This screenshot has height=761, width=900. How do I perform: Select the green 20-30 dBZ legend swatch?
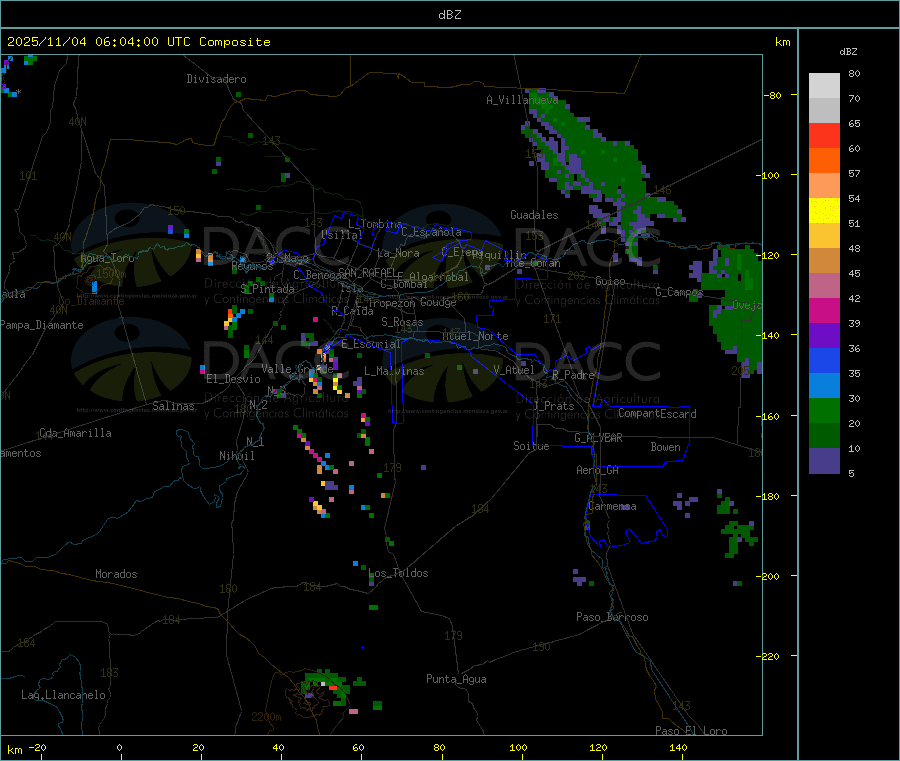coord(824,410)
